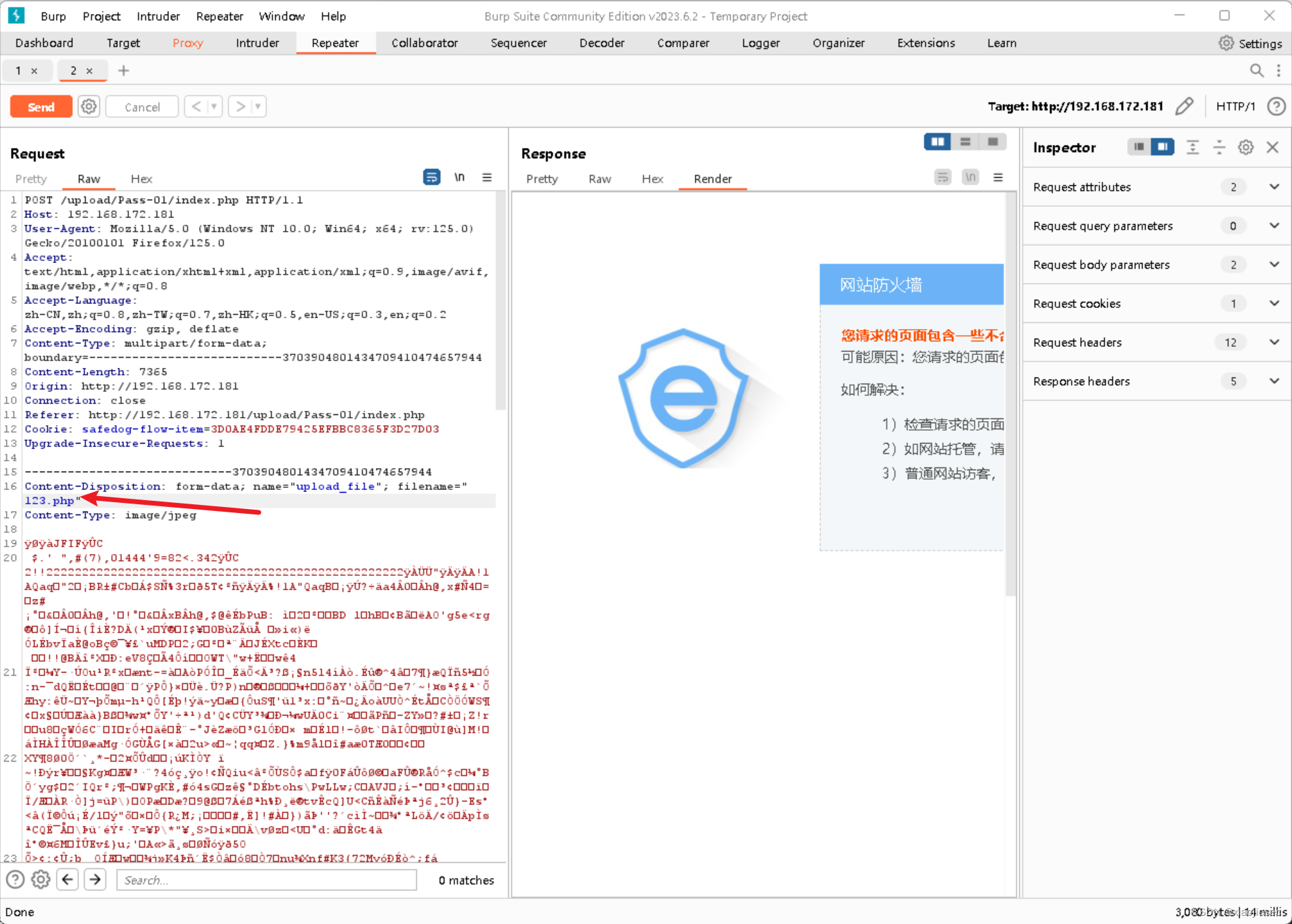This screenshot has width=1292, height=924.
Task: Close the Inspector panel
Action: [1272, 147]
